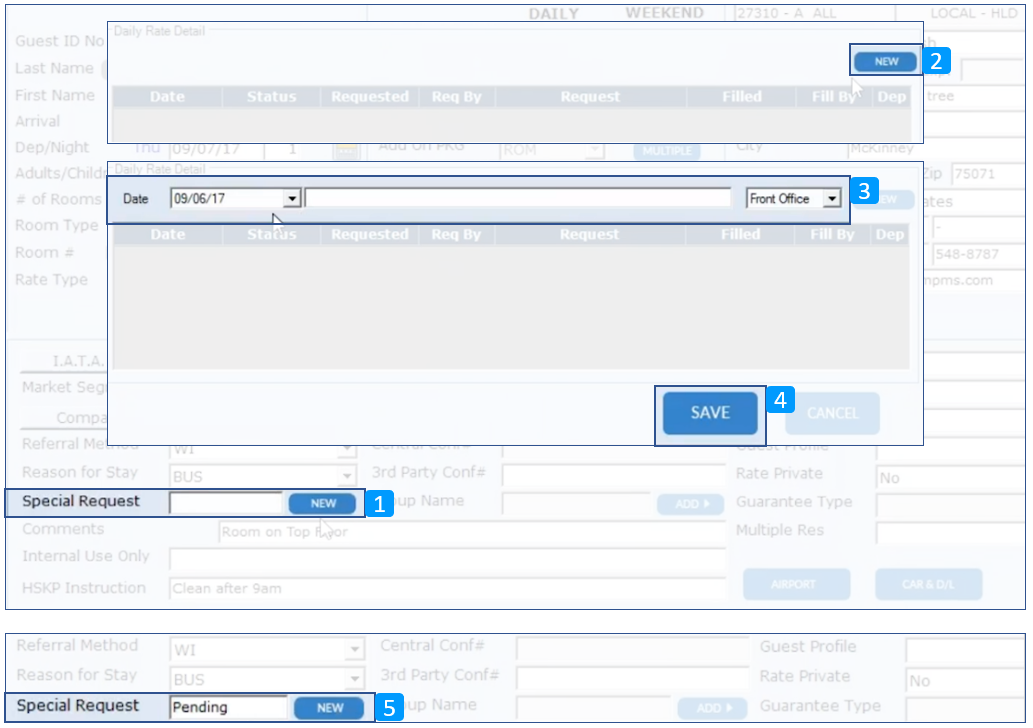The image size is (1033, 728).
Task: Click NEW in the top Daily Rate Detail dialog
Action: [885, 61]
